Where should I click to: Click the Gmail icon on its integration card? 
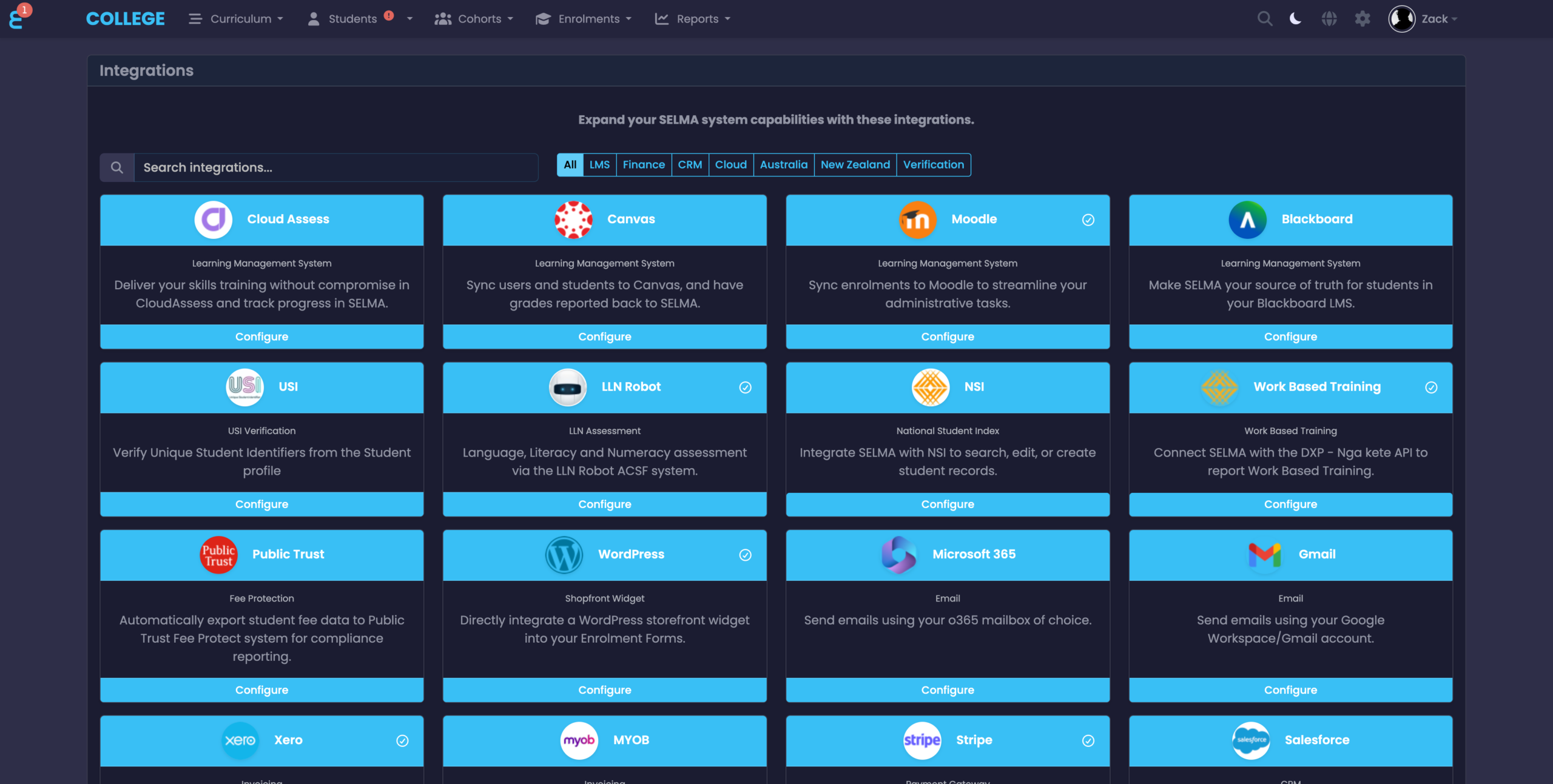[1265, 554]
